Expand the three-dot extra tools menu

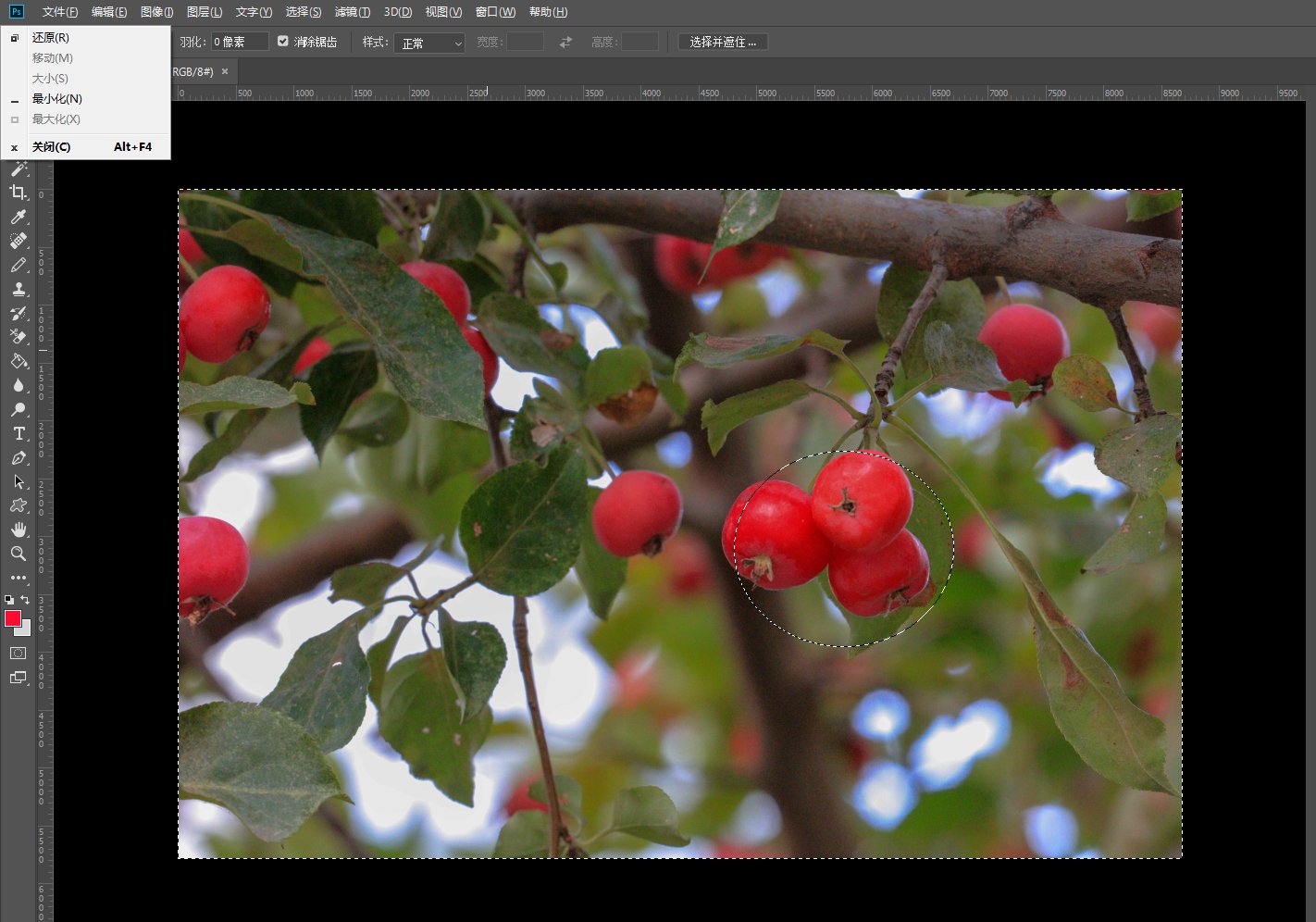(x=18, y=578)
